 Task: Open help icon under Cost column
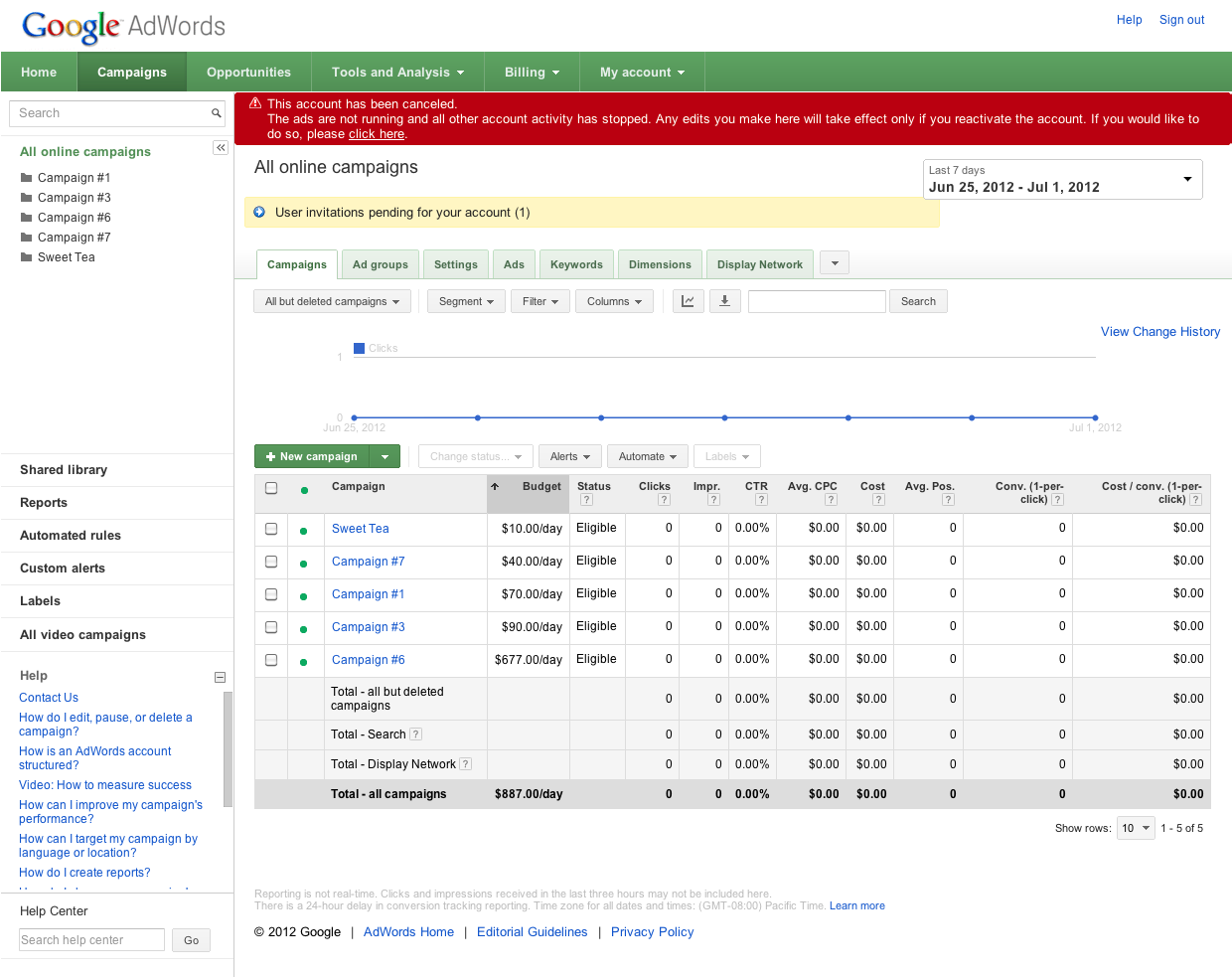coord(878,500)
